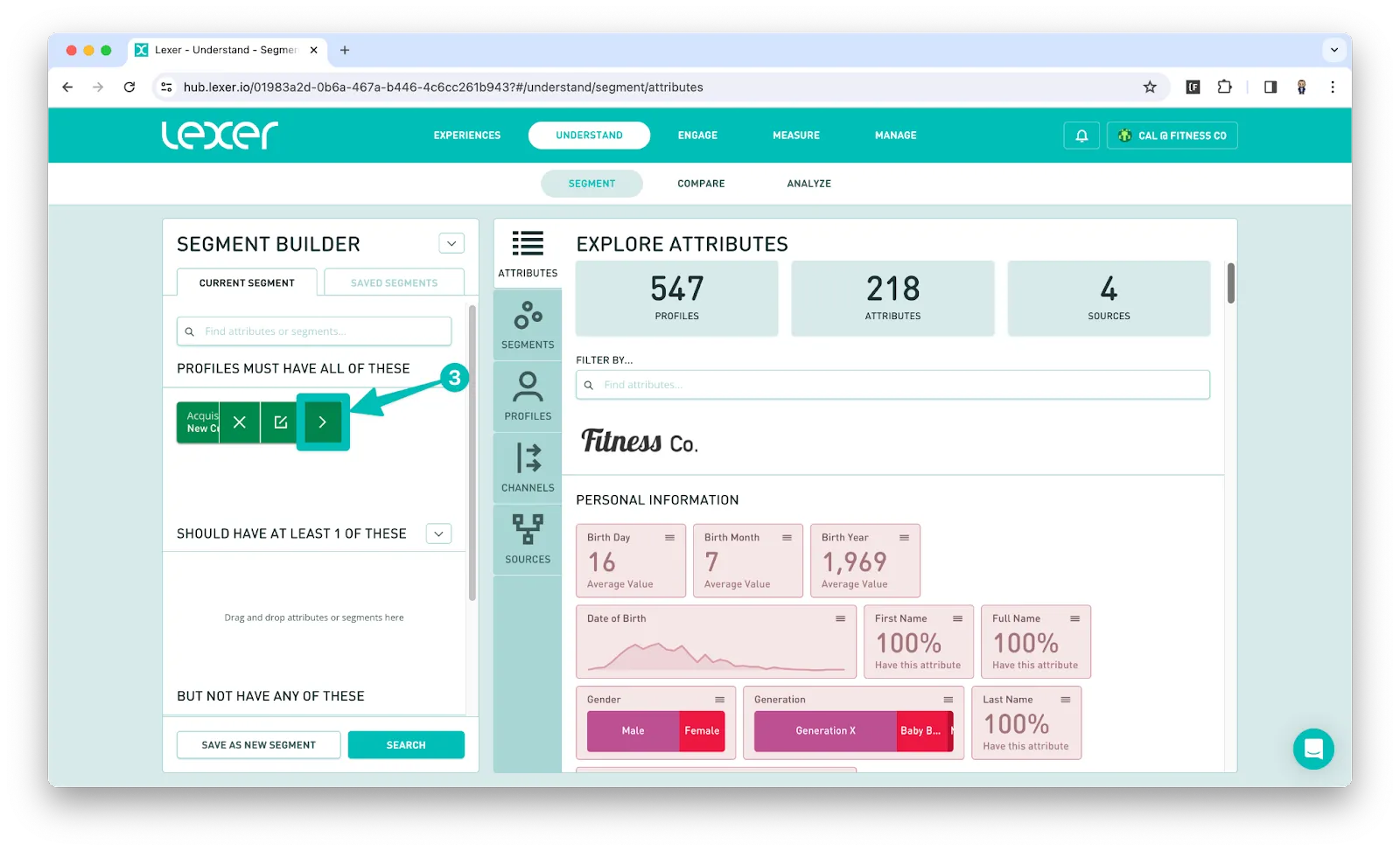The width and height of the screenshot is (1400, 851).
Task: Open notifications bell
Action: pos(1081,136)
